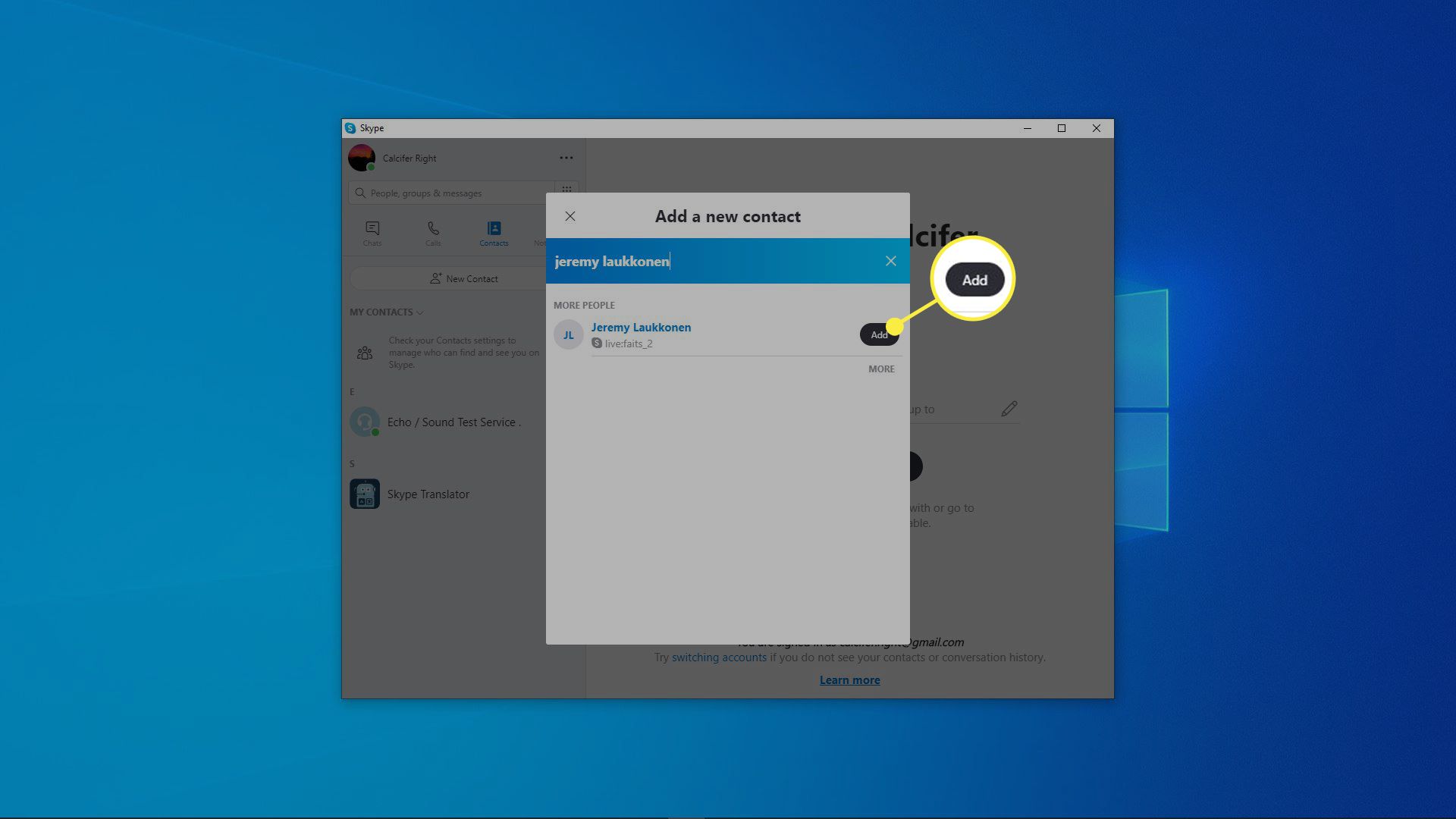Minimize the Skype window

pos(1028,128)
